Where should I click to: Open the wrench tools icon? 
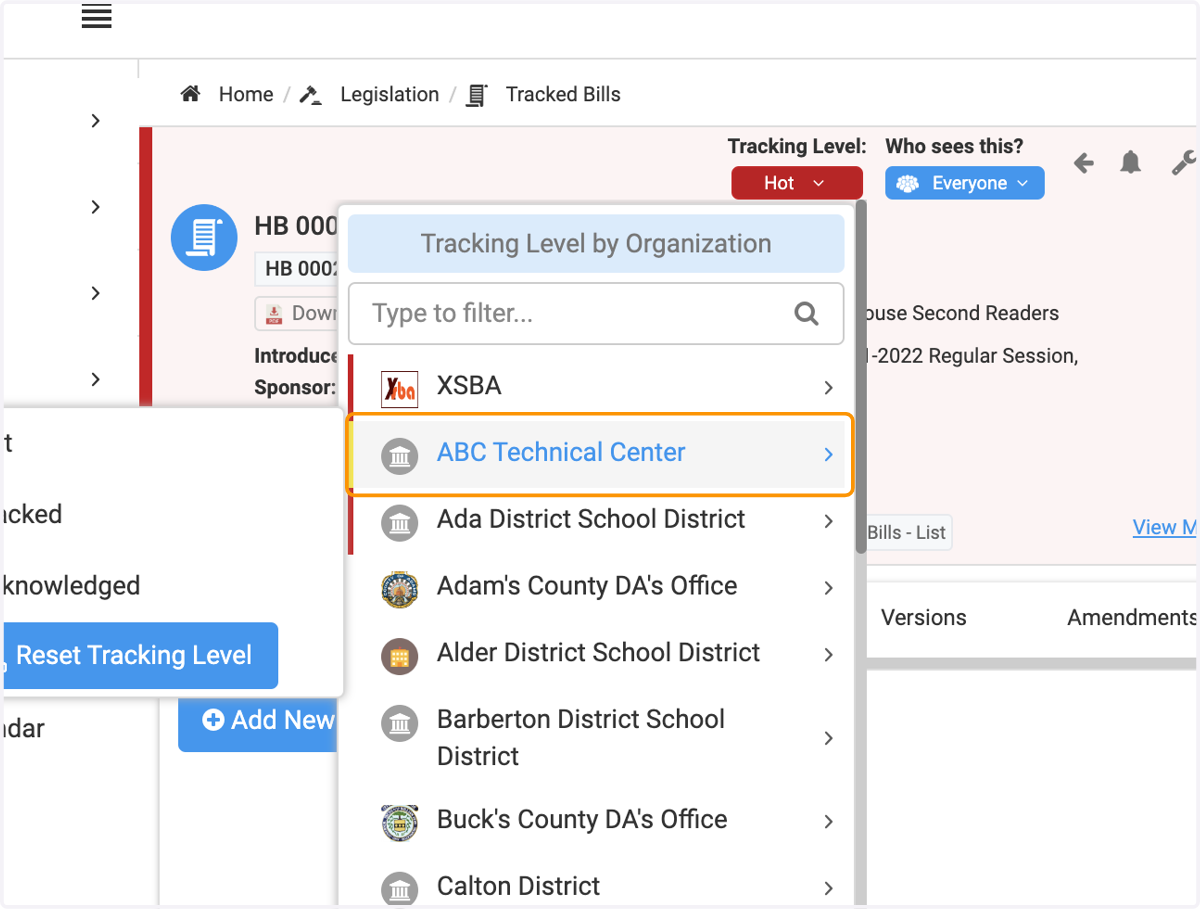click(1183, 163)
